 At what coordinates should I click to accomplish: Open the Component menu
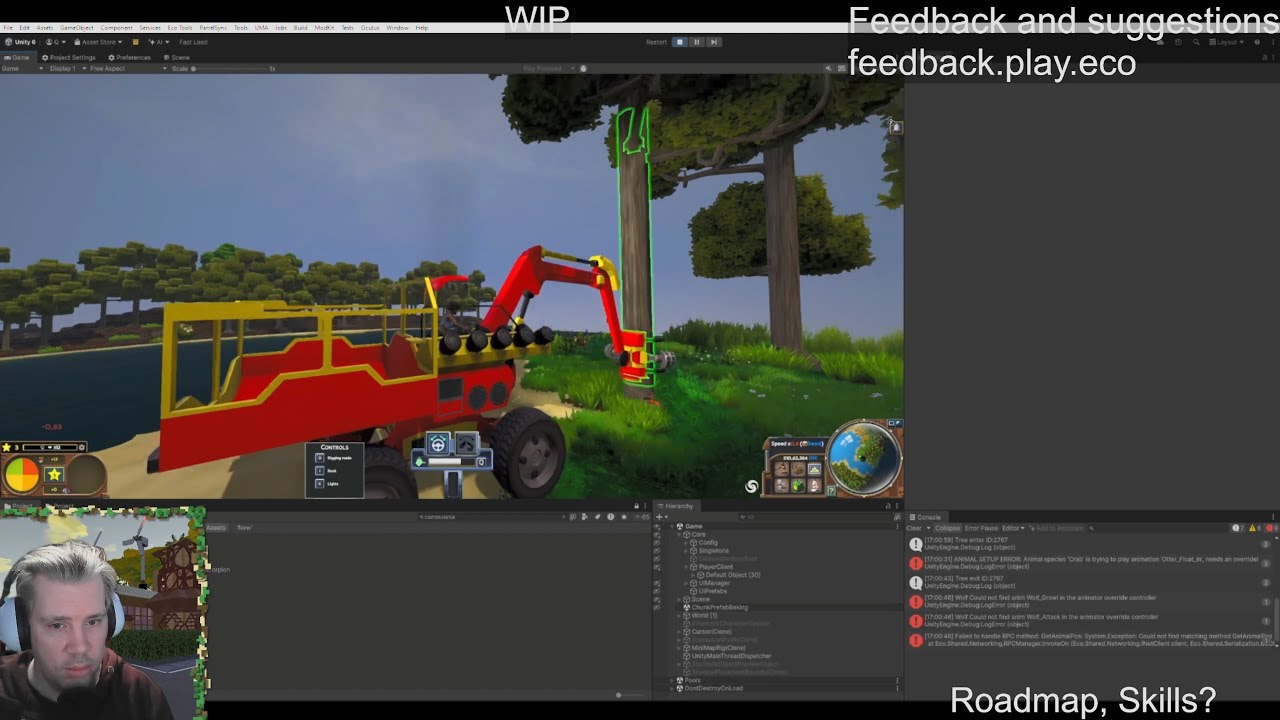click(116, 27)
